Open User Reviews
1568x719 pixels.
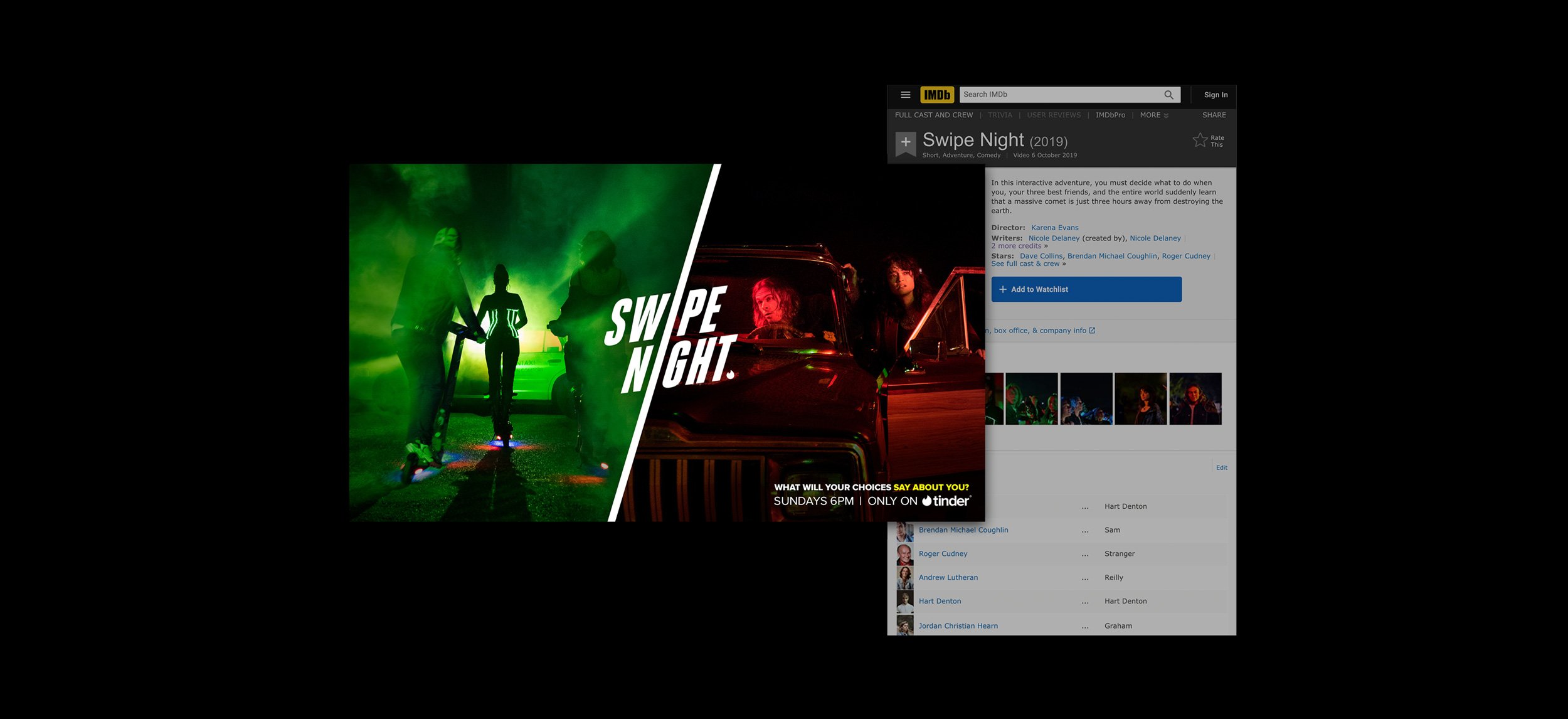(x=1054, y=115)
